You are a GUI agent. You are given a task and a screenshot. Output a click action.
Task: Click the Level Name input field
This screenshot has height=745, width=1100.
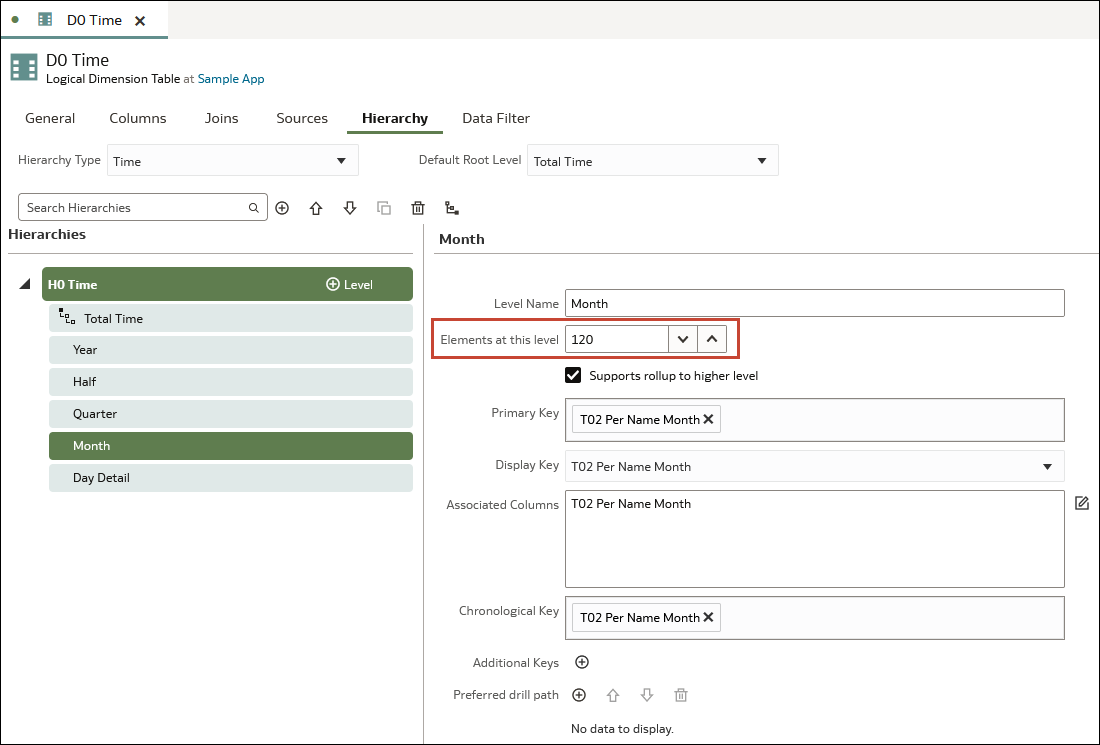click(x=814, y=303)
